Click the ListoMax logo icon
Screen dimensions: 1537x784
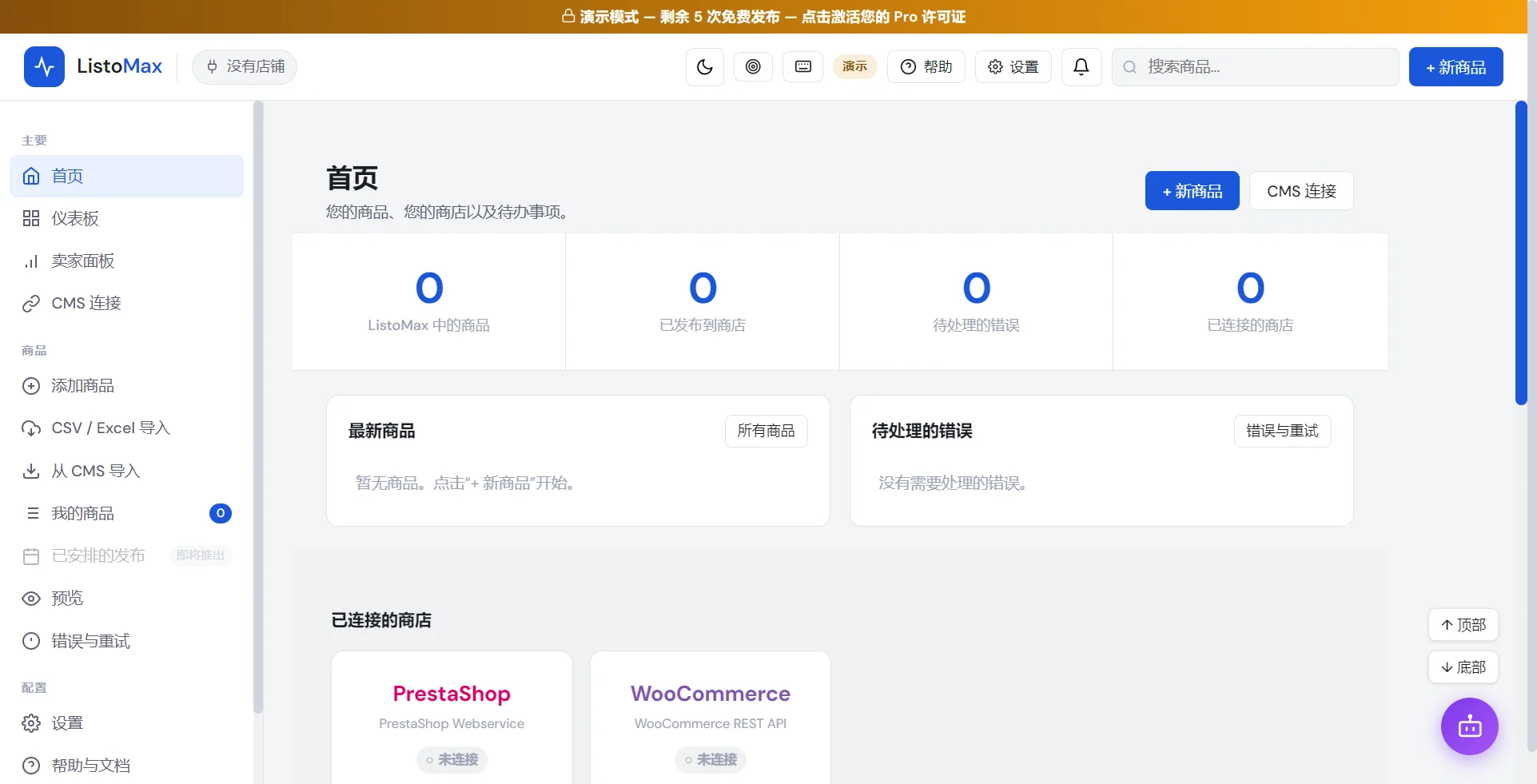(44, 66)
